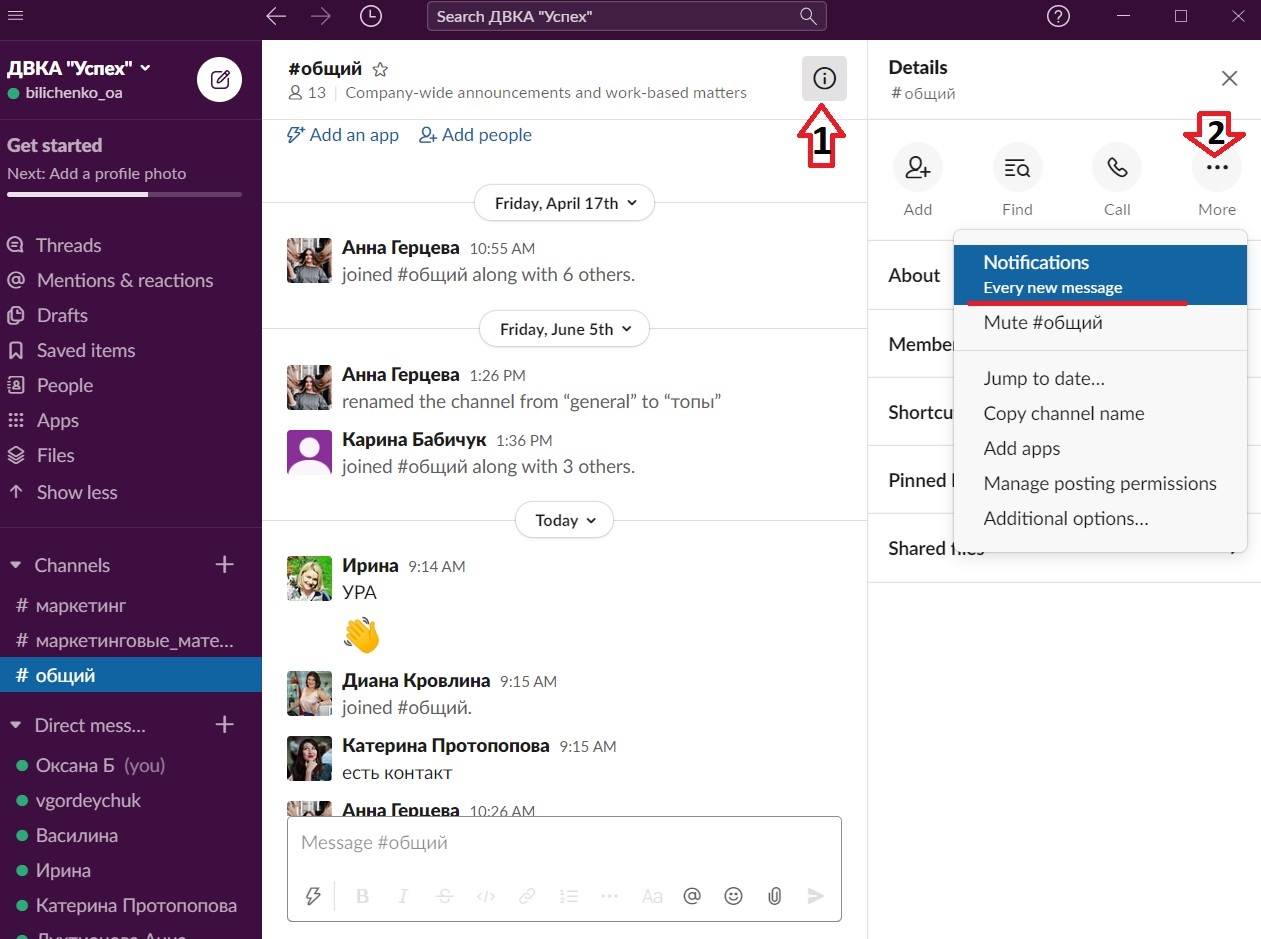Open Additional options… menu item
Image resolution: width=1261 pixels, height=939 pixels.
(x=1100, y=519)
